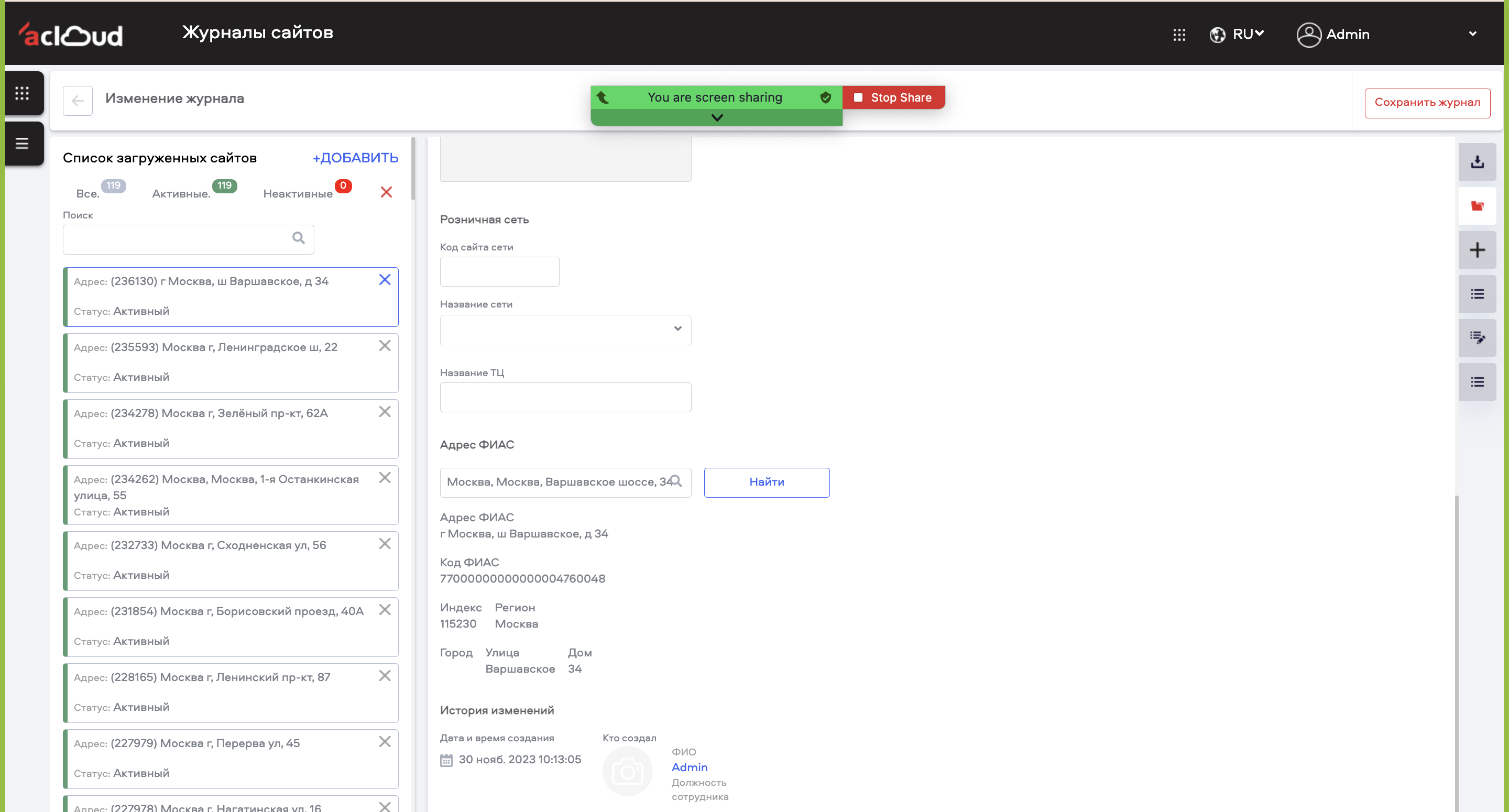Switch to the Все tab

point(88,193)
